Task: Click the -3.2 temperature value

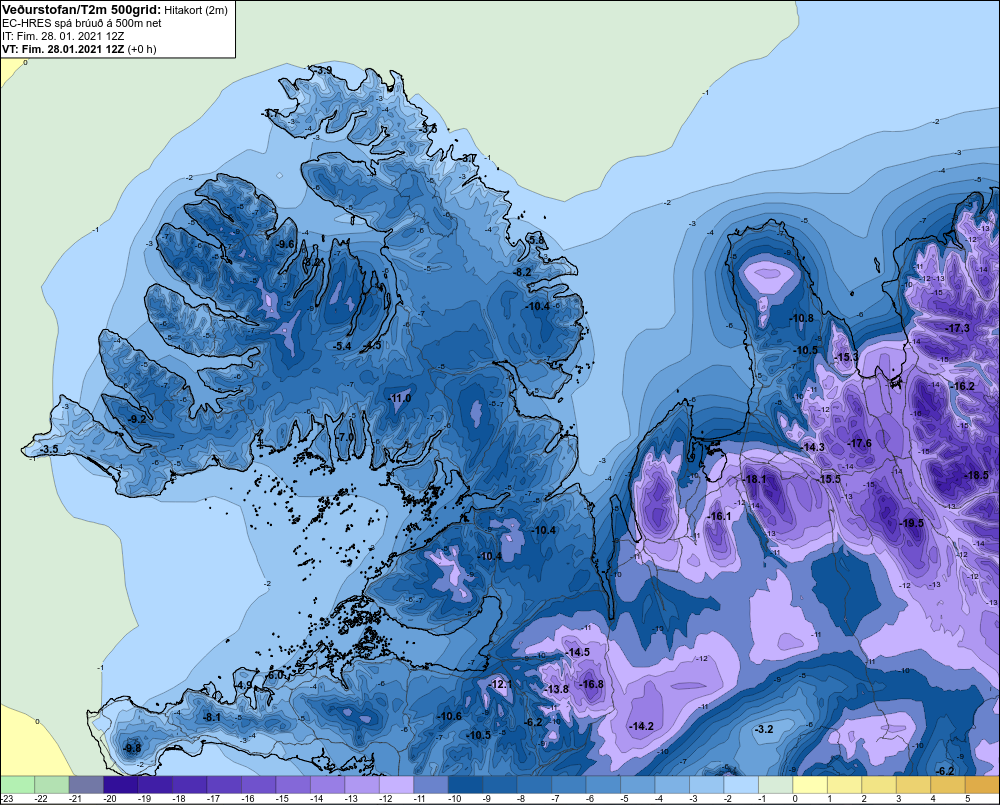Action: [764, 729]
